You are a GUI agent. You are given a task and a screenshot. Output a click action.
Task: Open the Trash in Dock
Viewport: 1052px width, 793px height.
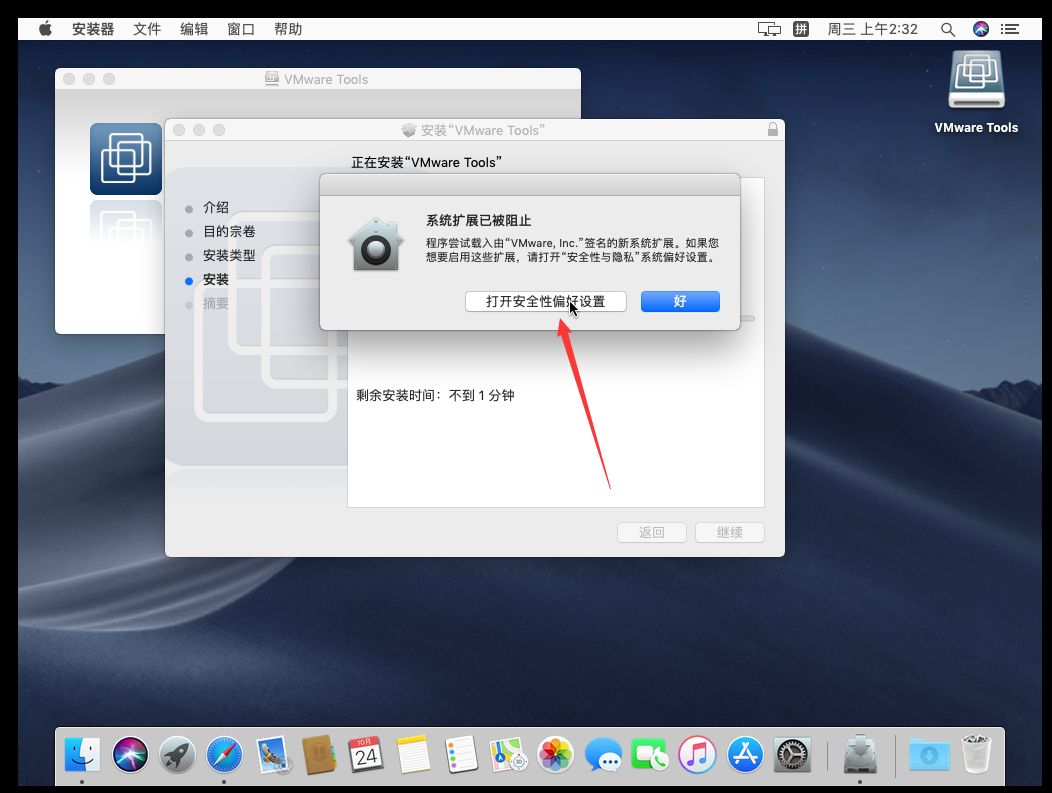coord(976,755)
